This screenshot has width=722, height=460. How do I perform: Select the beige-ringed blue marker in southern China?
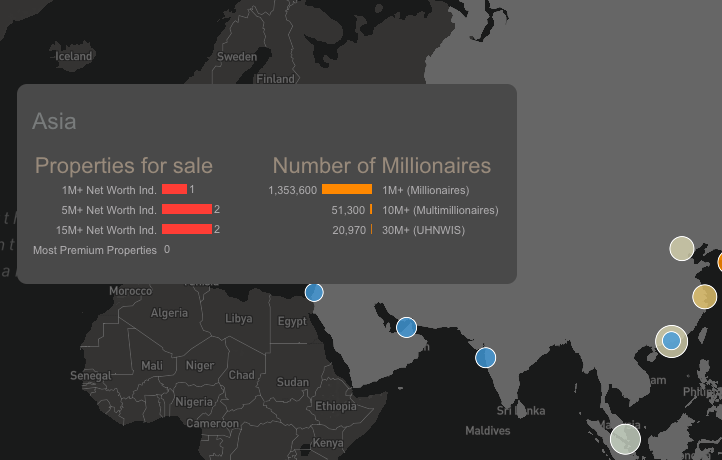[x=671, y=341]
